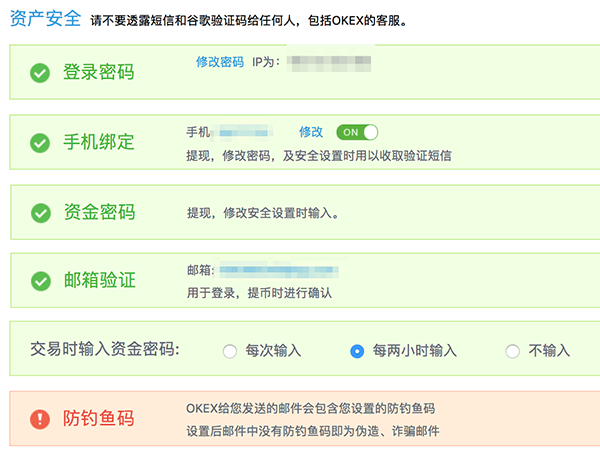The image size is (600, 456).
Task: Click the green check icon beside 登录密码
Action: coord(40,73)
